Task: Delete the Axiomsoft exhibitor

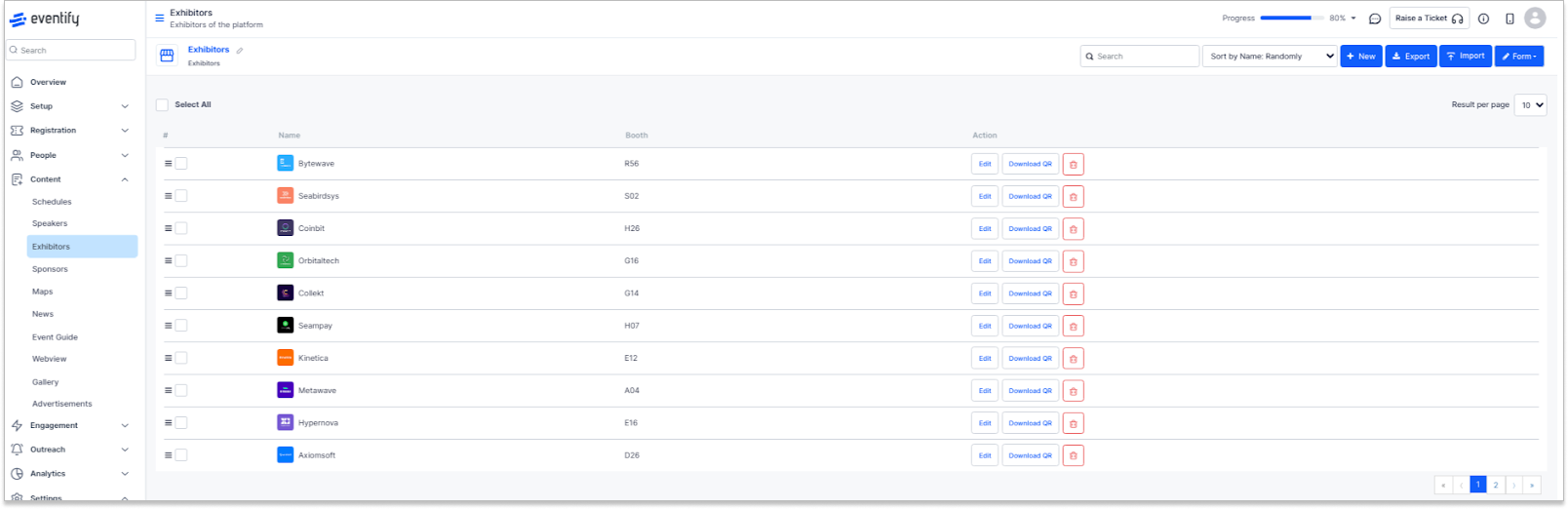Action: [x=1073, y=455]
